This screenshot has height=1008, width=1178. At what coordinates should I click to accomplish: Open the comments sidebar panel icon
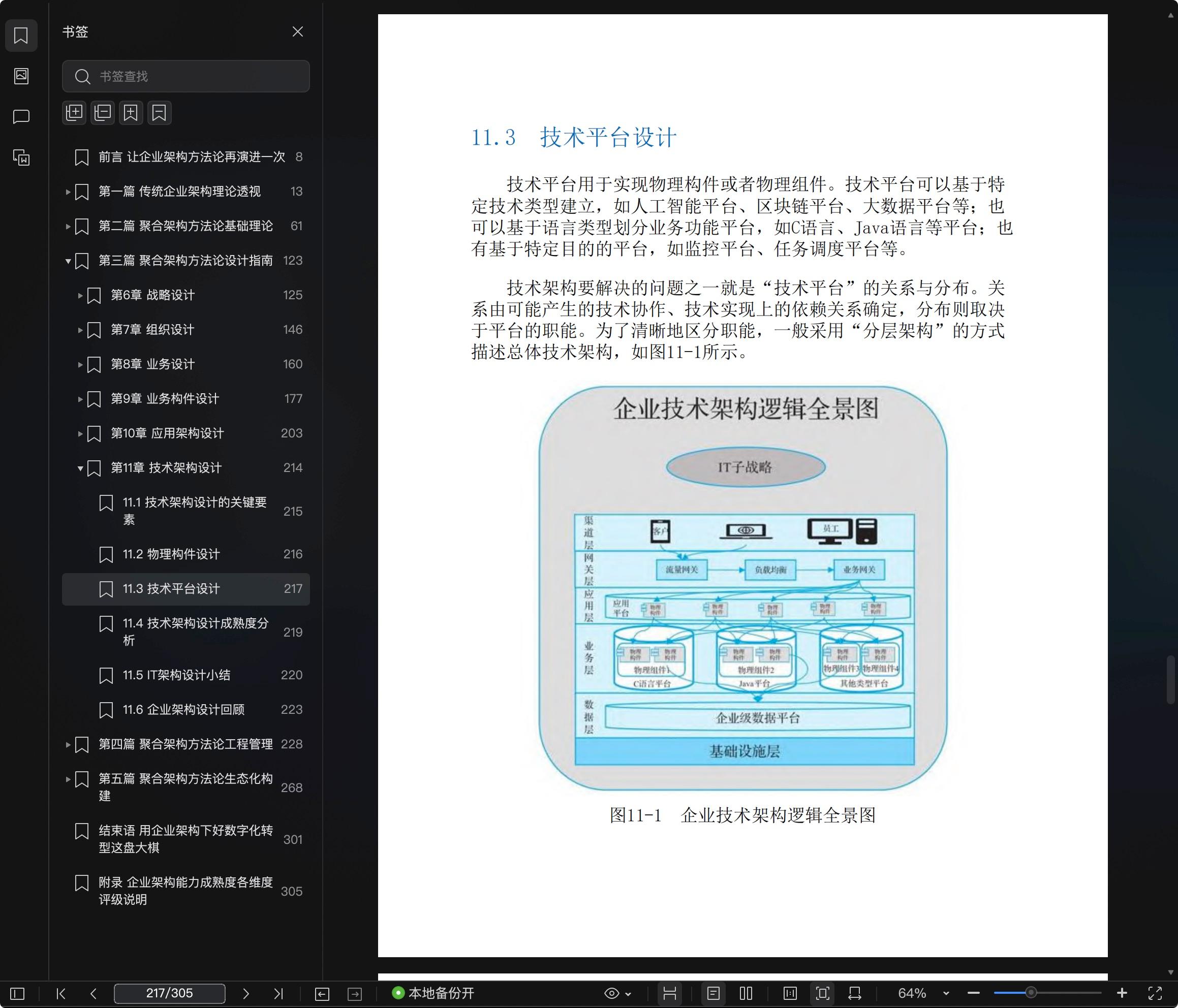coord(21,116)
